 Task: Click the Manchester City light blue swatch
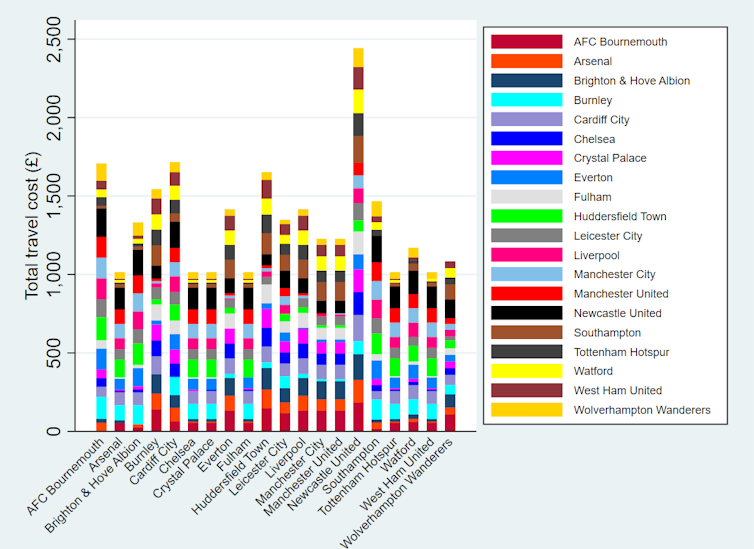coord(527,274)
